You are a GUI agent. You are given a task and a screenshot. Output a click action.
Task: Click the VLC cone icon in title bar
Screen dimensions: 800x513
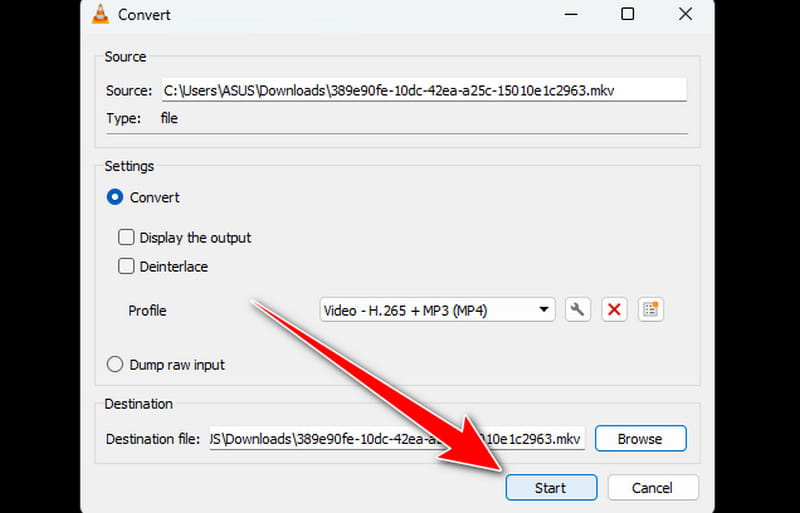point(101,14)
